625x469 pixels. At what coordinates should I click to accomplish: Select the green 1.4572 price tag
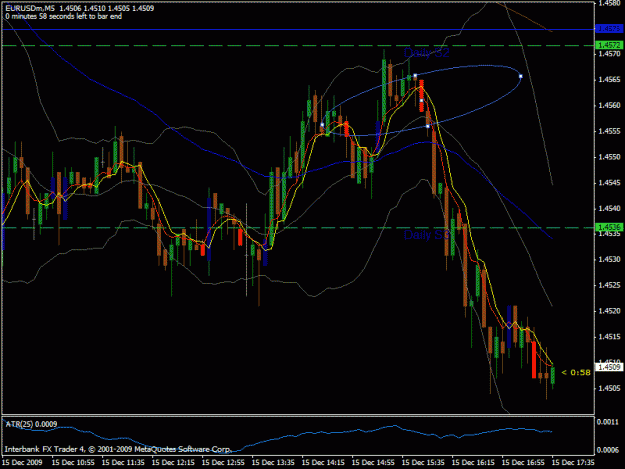[x=609, y=45]
